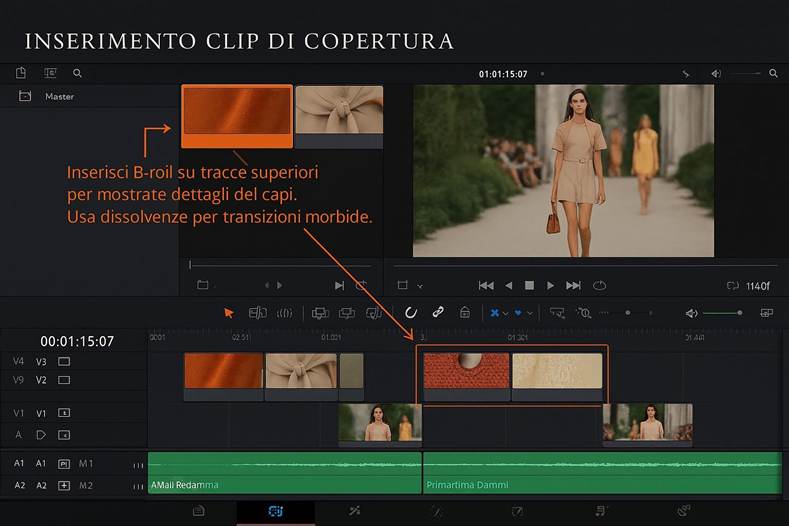789x526 pixels.
Task: Click the viewer timecode 01:01:15:07
Action: point(503,74)
